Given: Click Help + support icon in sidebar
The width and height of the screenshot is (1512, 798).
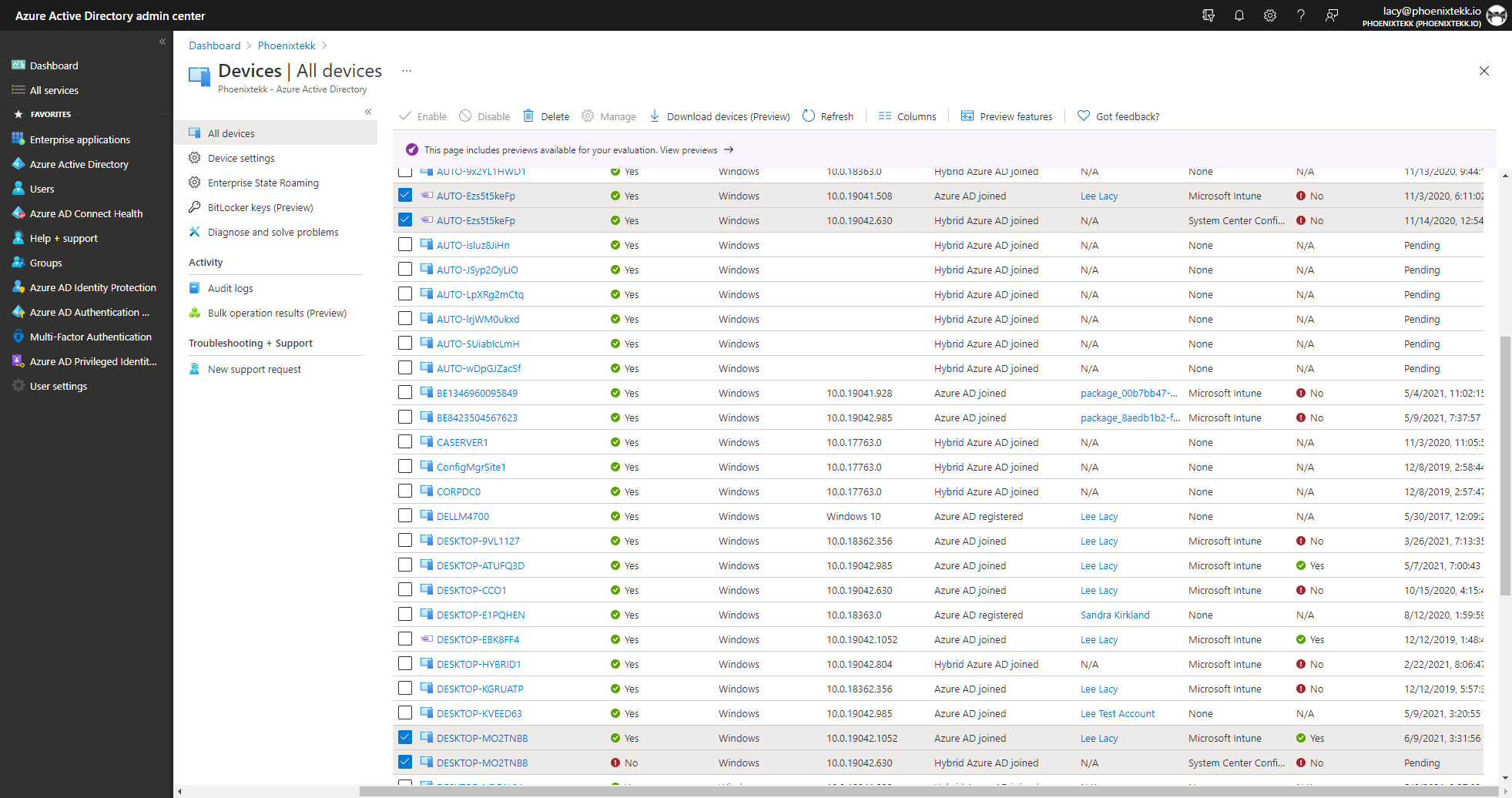Looking at the screenshot, I should pyautogui.click(x=18, y=238).
